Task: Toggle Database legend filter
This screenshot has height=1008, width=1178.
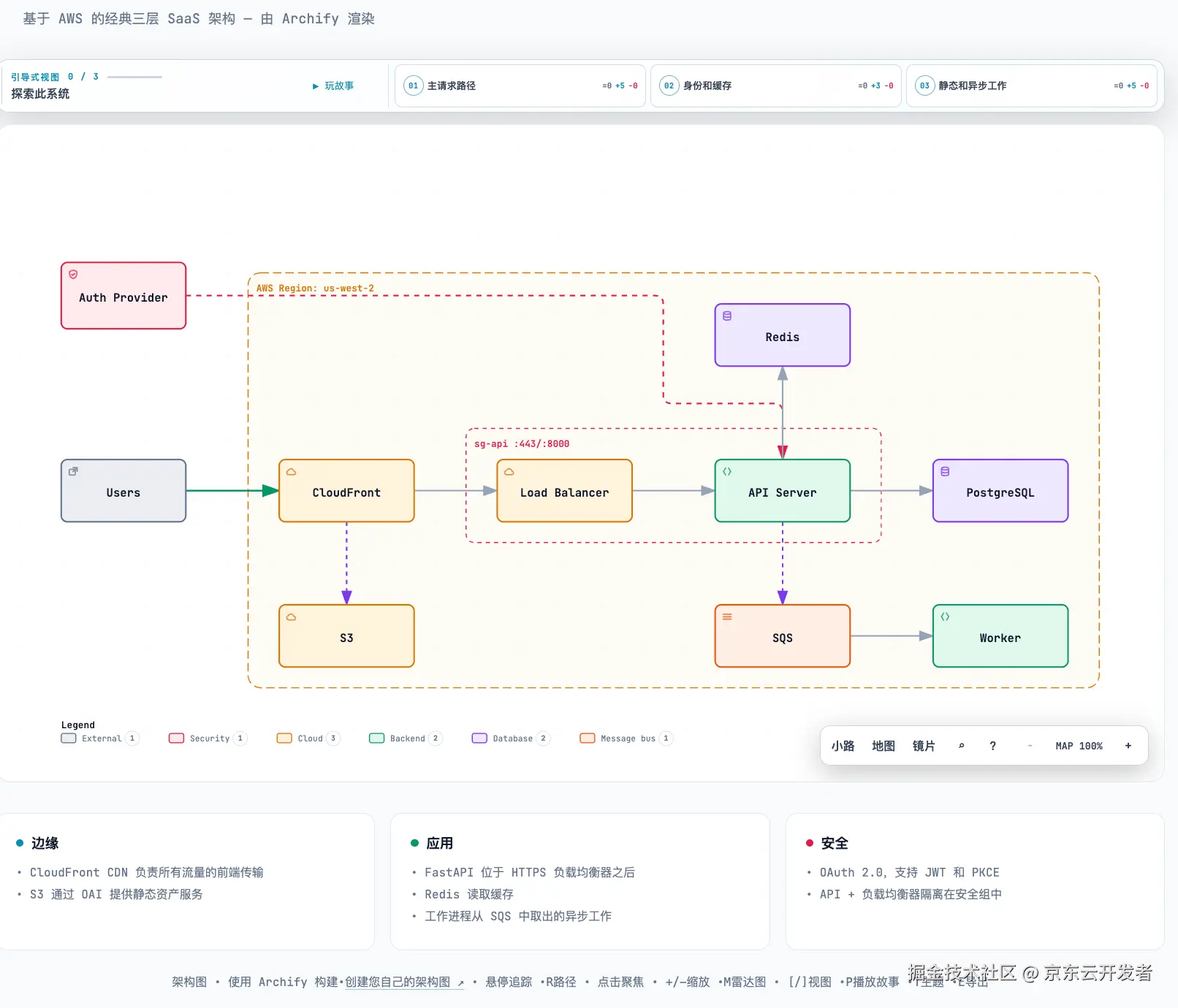Action: (511, 738)
